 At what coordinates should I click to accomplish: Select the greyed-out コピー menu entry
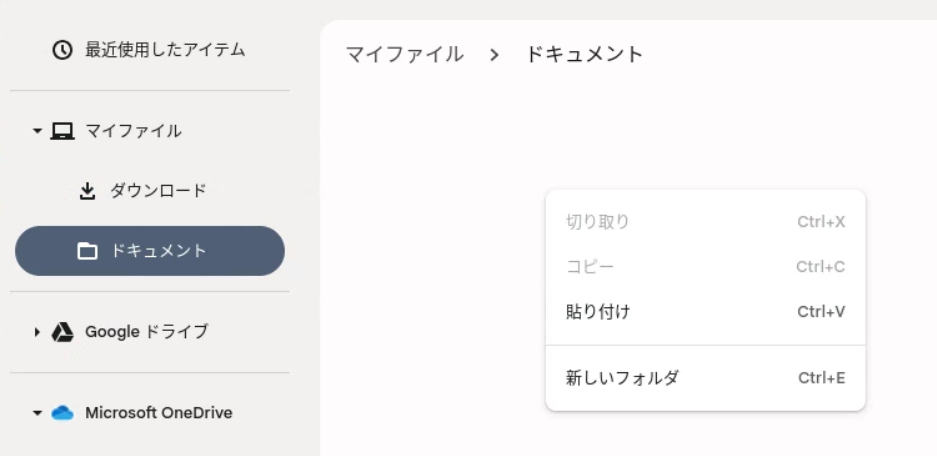pyautogui.click(x=705, y=267)
